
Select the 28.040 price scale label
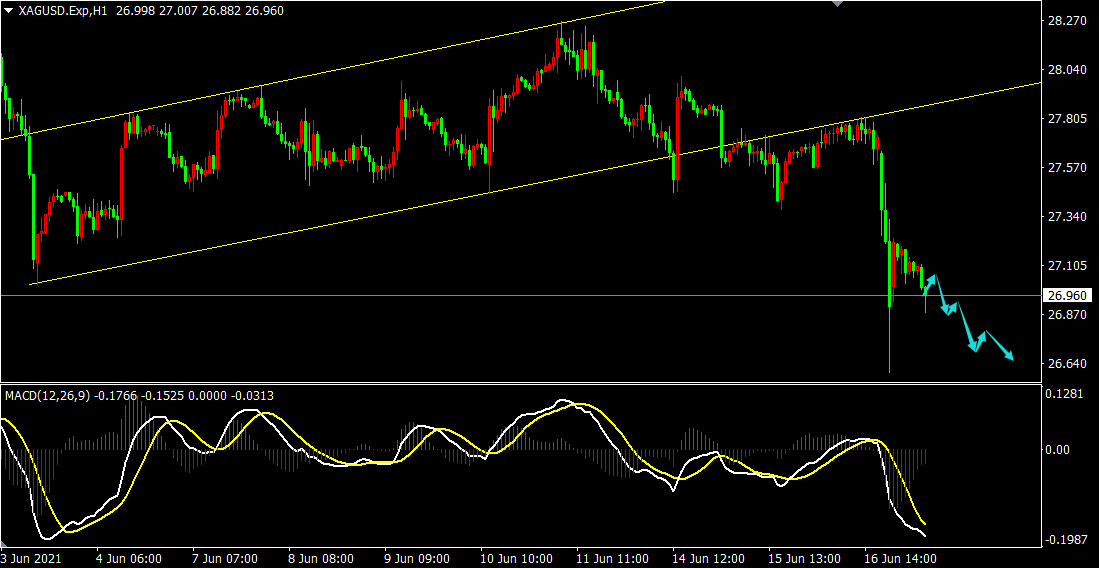point(1066,70)
